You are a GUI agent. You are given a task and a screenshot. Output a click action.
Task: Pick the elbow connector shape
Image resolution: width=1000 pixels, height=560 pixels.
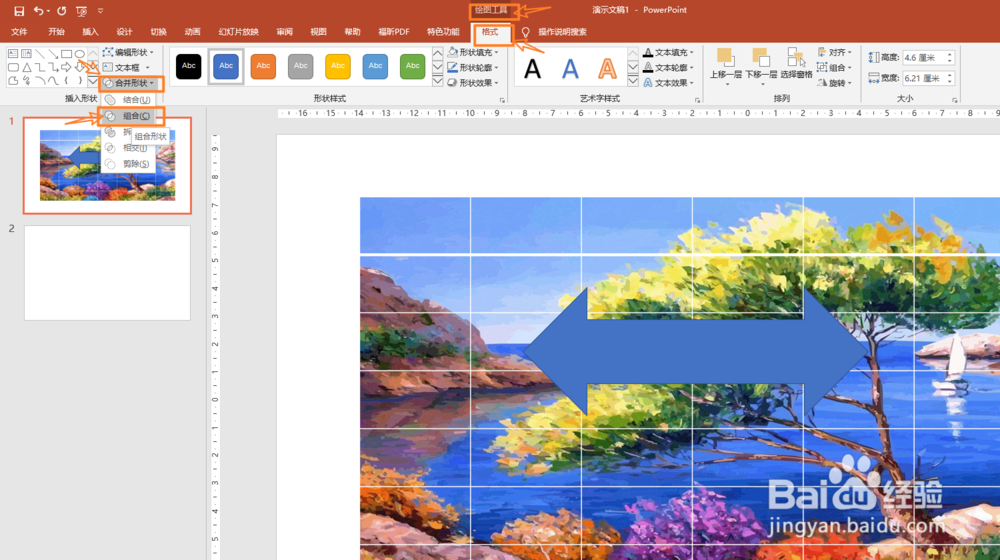pyautogui.click(x=40, y=67)
